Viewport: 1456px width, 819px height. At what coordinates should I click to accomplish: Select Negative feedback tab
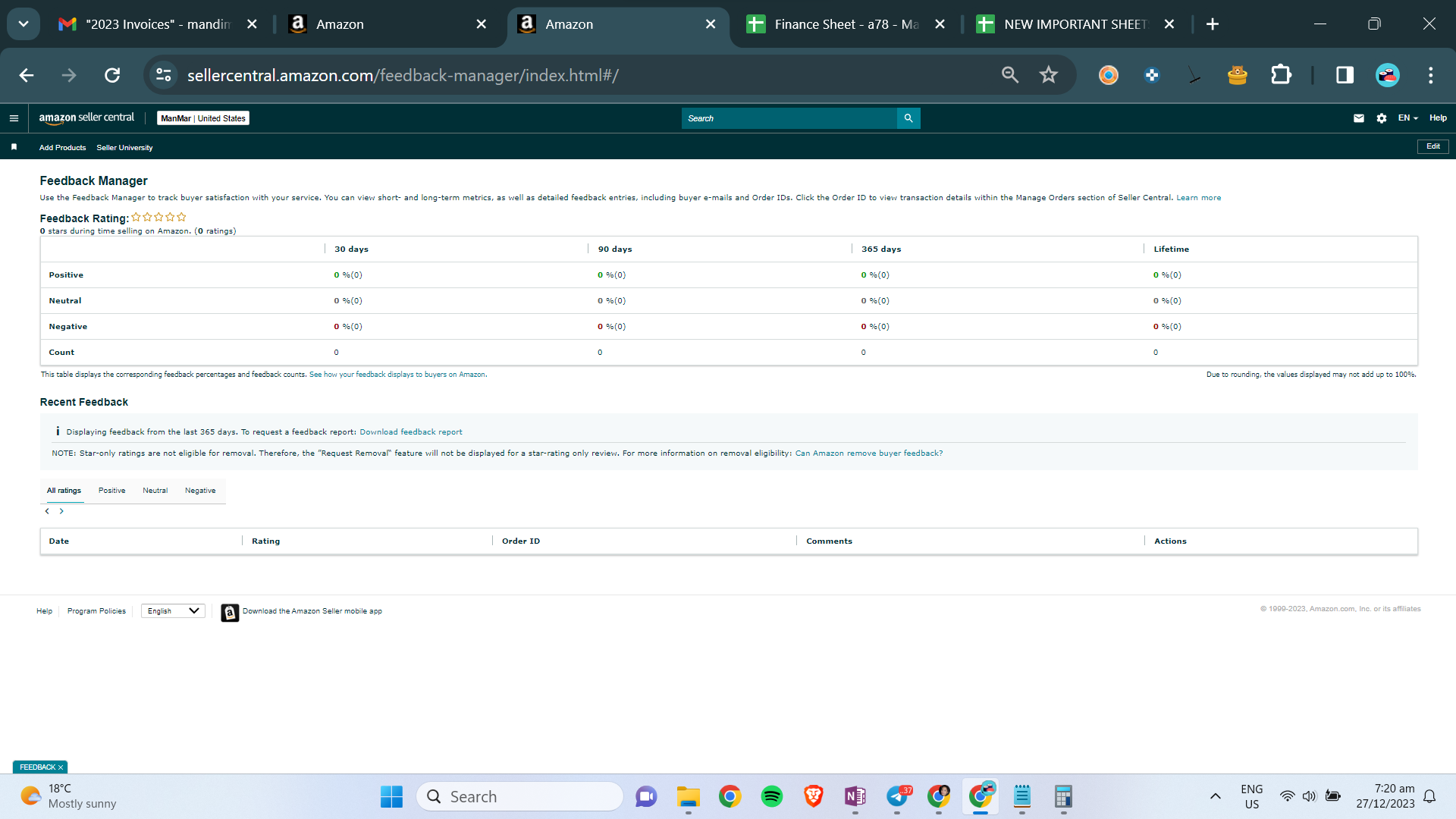click(200, 491)
